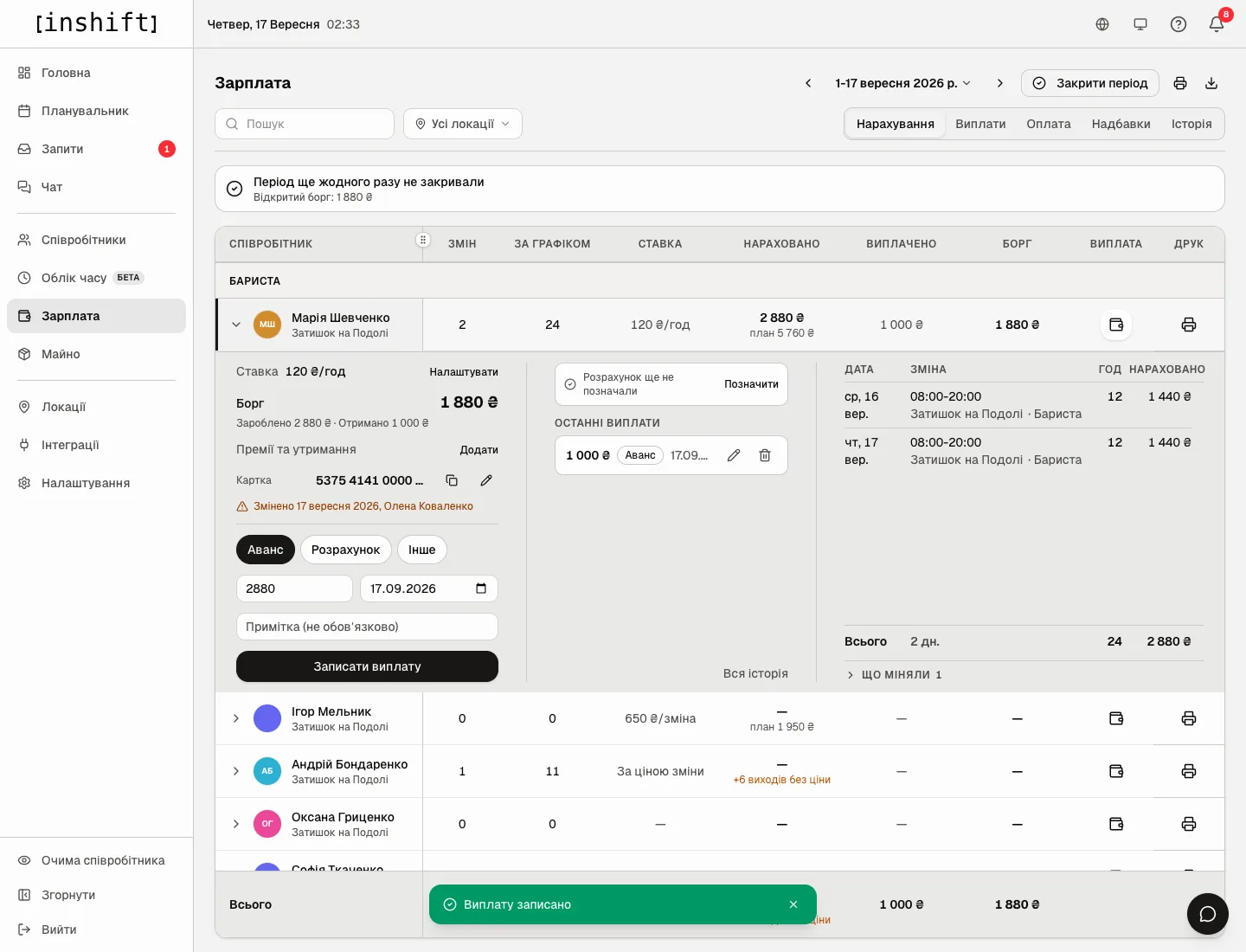Open the notifications bell

point(1217,24)
